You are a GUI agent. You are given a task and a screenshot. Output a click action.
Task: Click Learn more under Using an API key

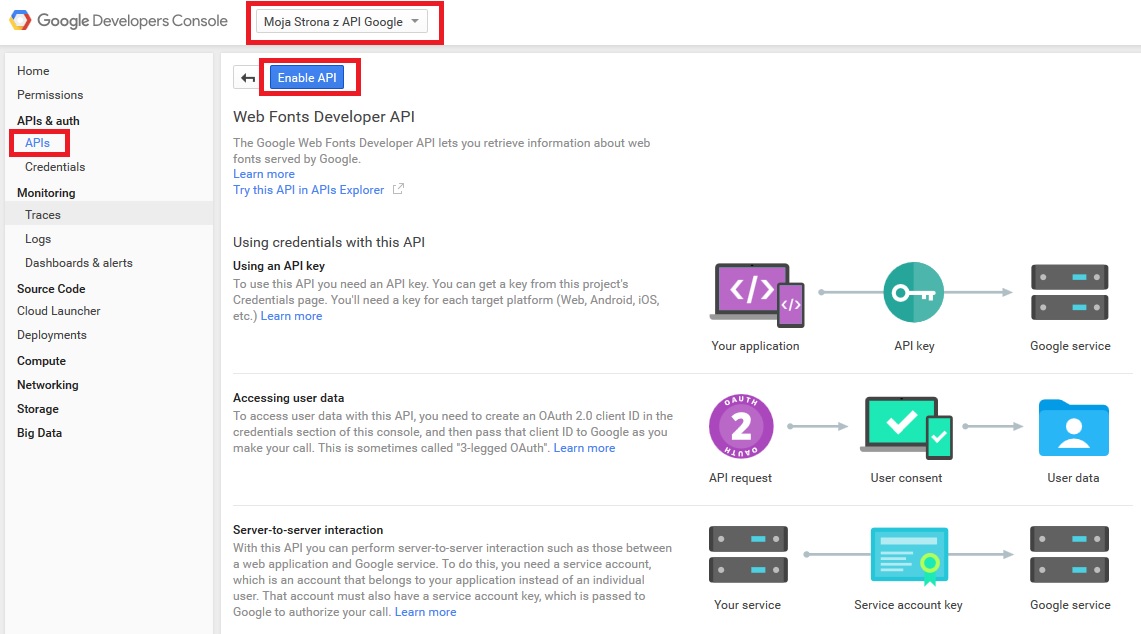coord(291,316)
